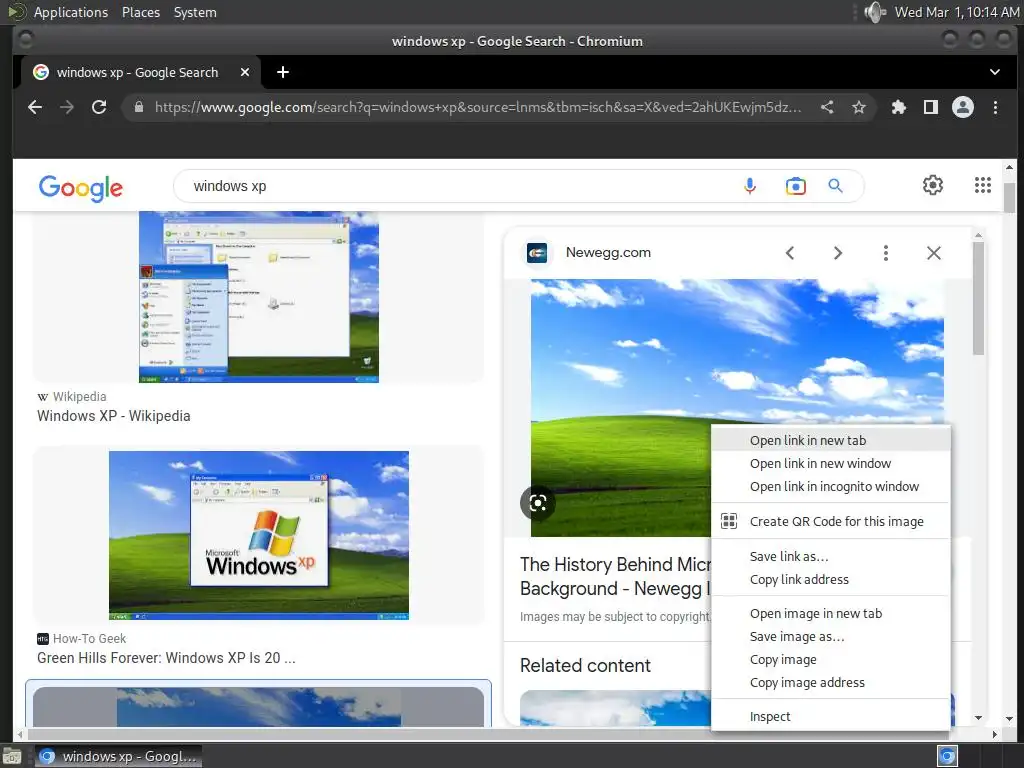Open Windows XP - Wikipedia result title
The image size is (1024, 768).
[x=114, y=416]
